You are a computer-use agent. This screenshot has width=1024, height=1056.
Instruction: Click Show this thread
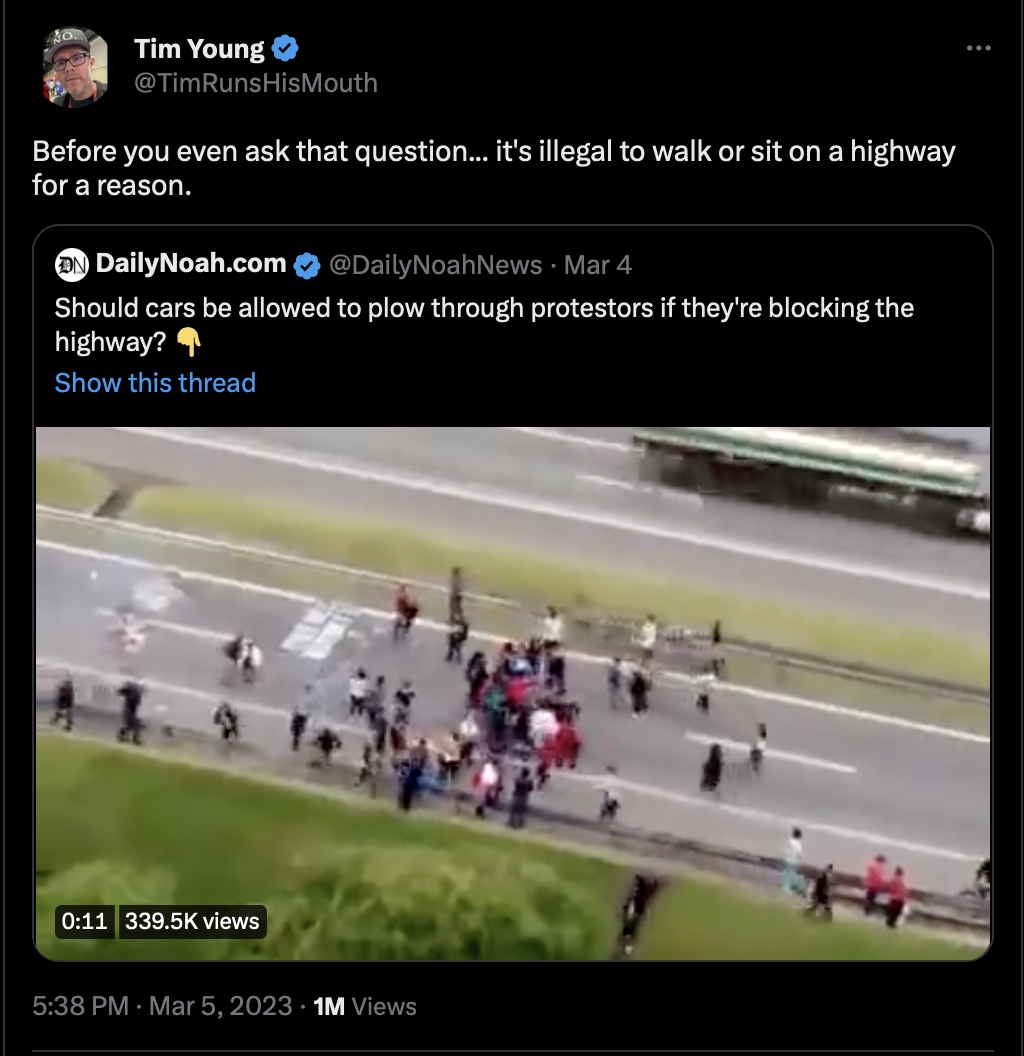156,383
